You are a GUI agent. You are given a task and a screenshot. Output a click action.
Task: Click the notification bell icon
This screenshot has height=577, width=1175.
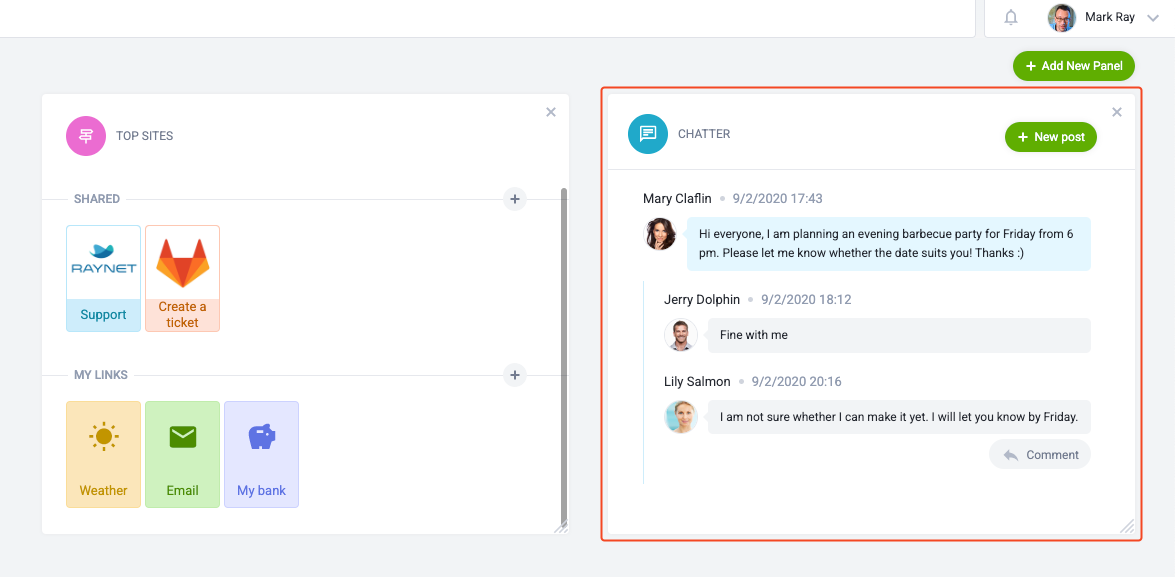click(1010, 17)
